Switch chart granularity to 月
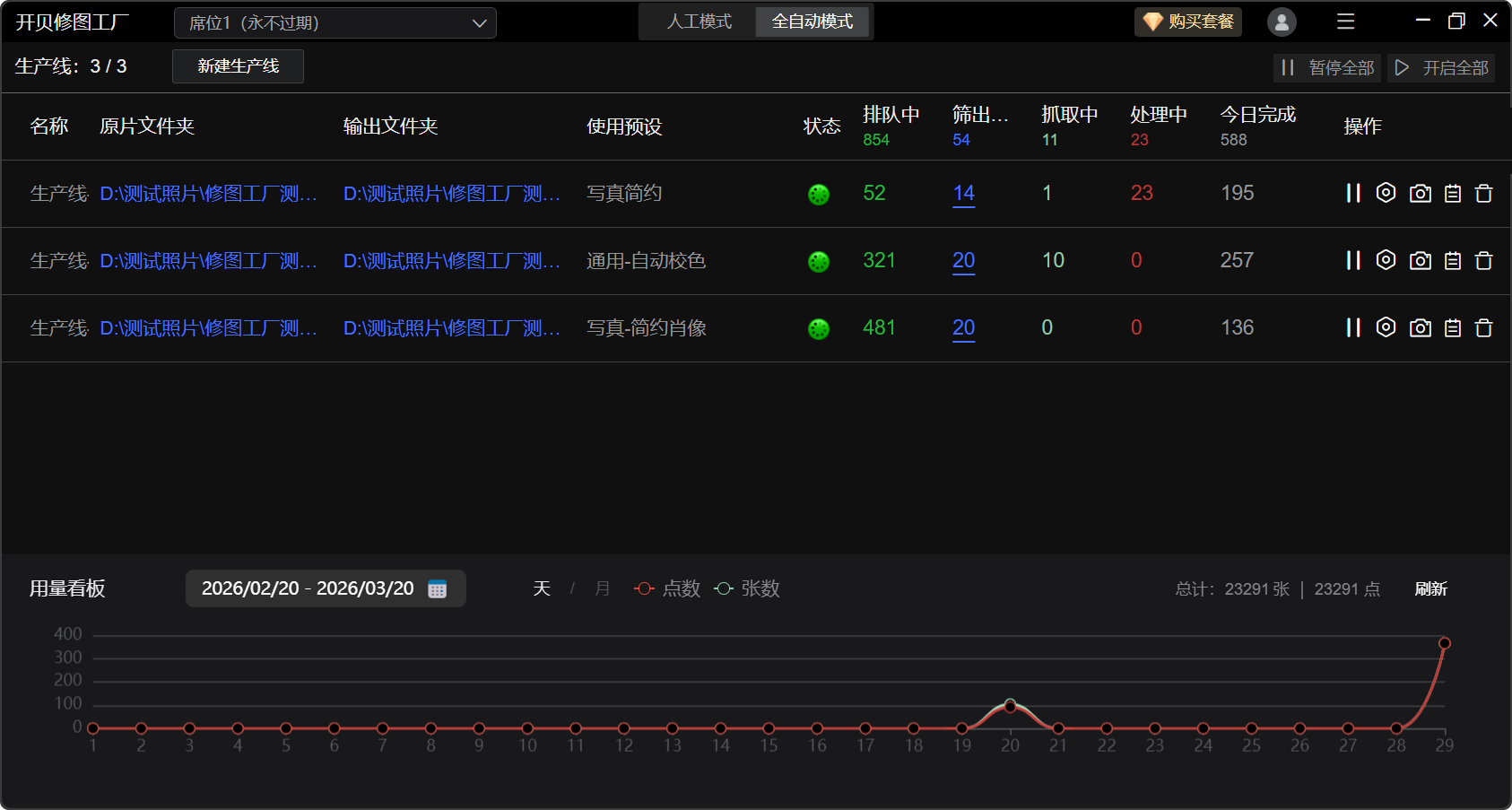1512x810 pixels. tap(602, 588)
